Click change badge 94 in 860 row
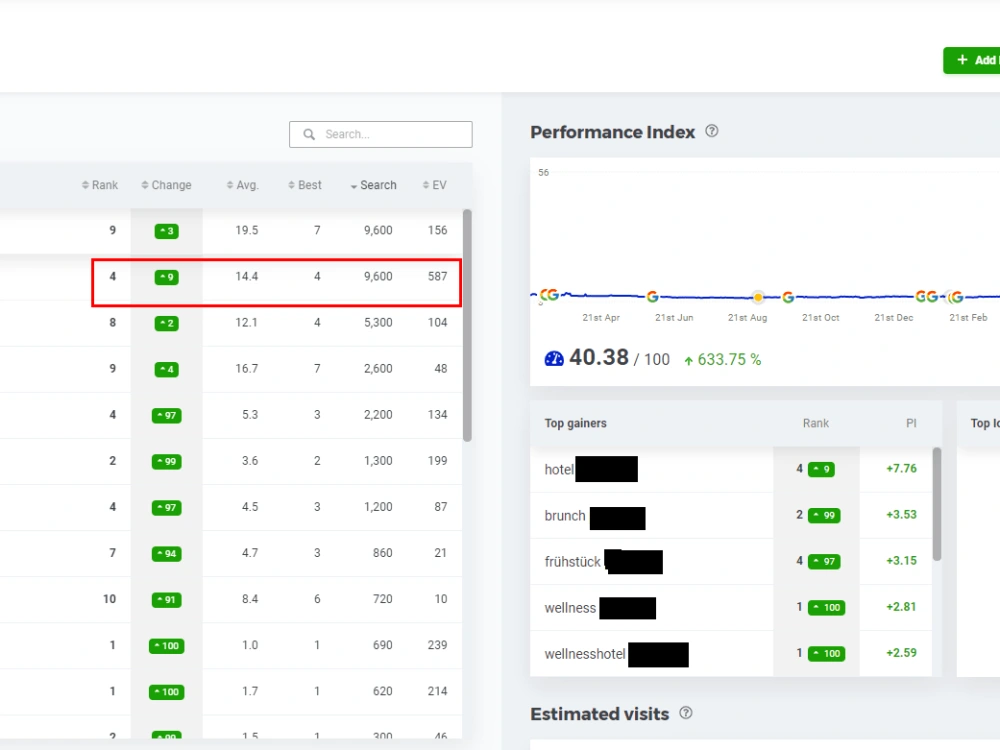This screenshot has height=750, width=1000. (x=166, y=554)
